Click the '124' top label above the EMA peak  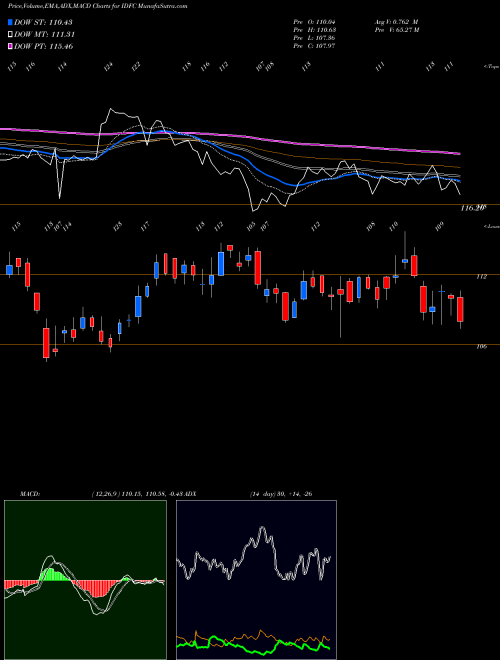(109, 67)
